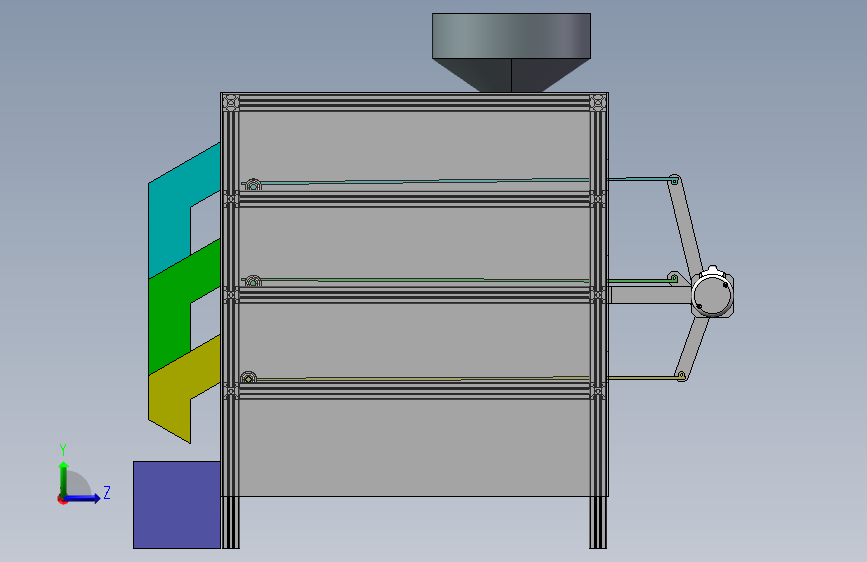This screenshot has height=562, width=867.
Task: Click the bearing on the yellow sieve
Action: pyautogui.click(x=248, y=378)
